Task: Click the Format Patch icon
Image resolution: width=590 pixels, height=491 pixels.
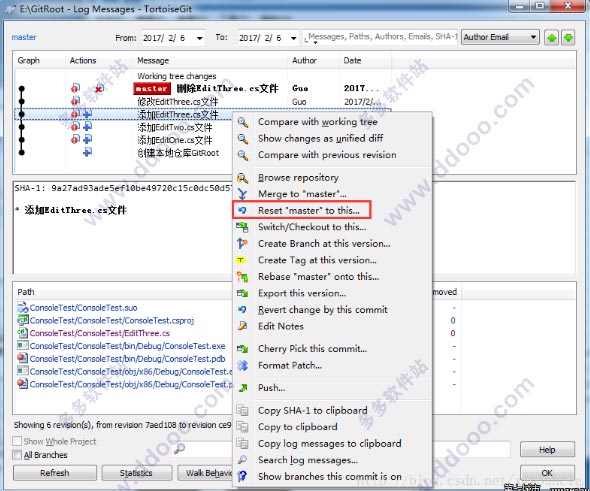Action: 243,365
